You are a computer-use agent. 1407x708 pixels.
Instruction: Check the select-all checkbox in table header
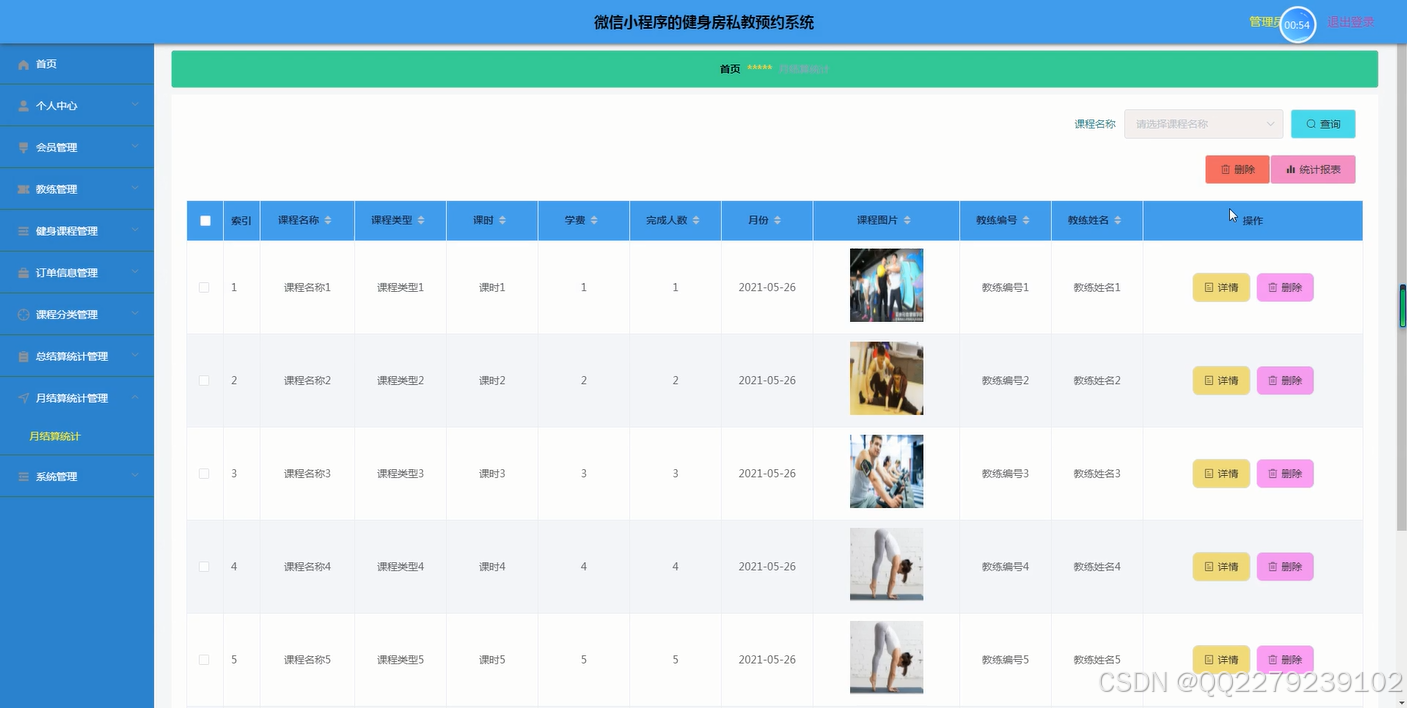(204, 220)
